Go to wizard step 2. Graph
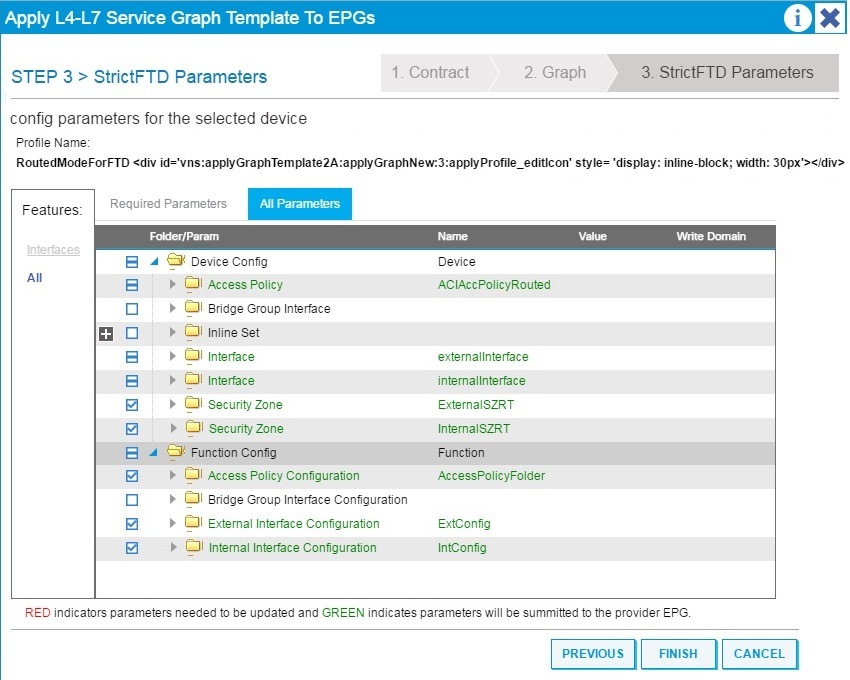 pos(555,73)
